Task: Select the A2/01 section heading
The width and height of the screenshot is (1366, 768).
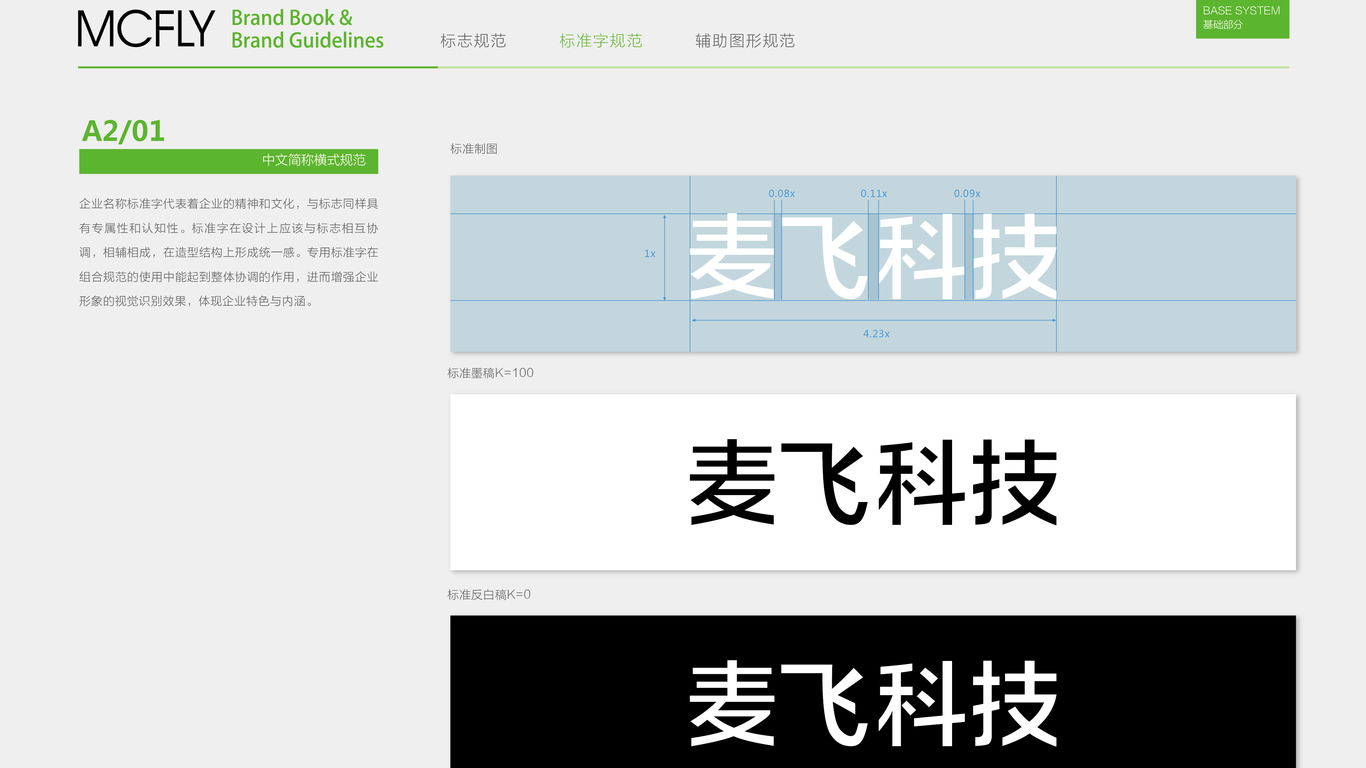Action: tap(123, 131)
